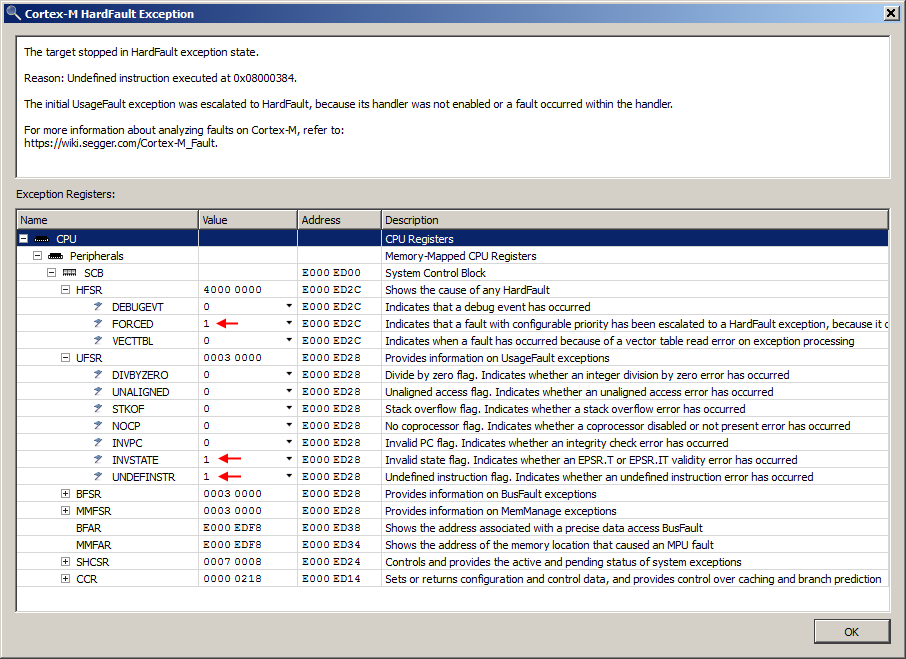Open the INVPC value dropdown
Screen dimensions: 906x659
pos(288,442)
